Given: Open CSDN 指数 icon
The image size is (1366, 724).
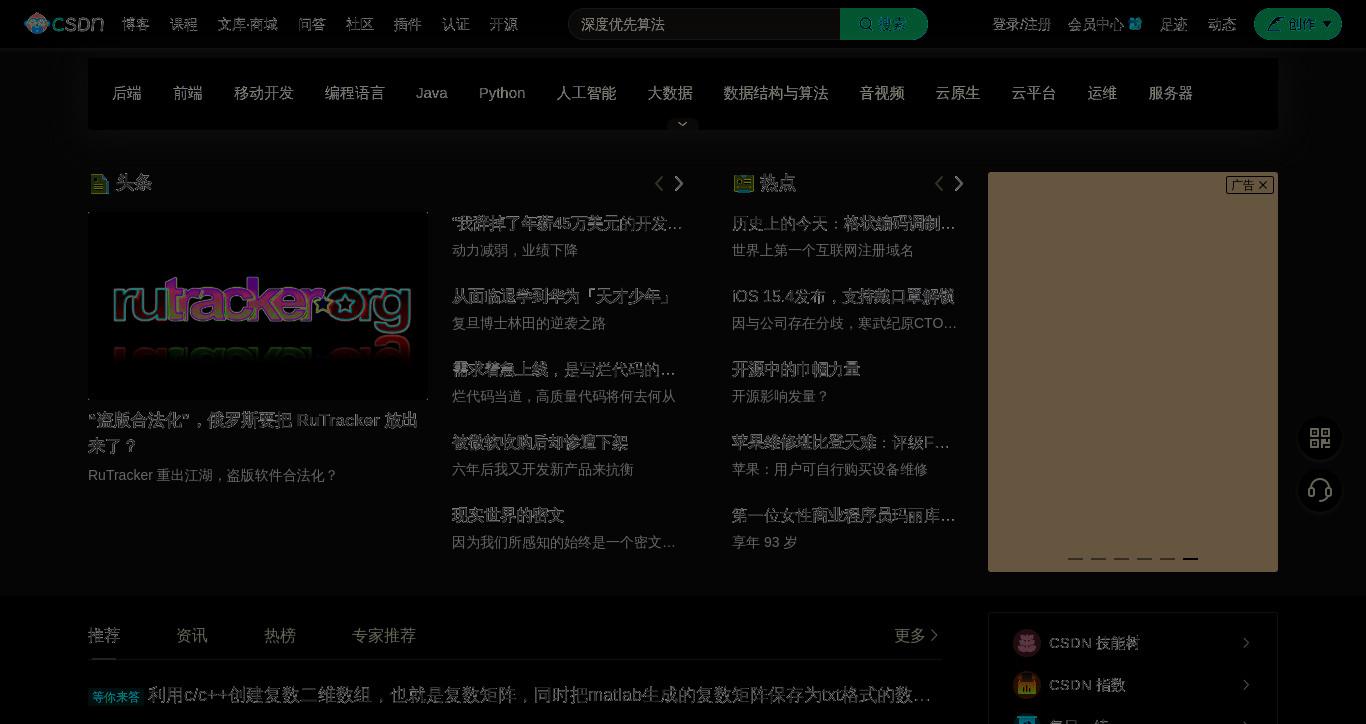Looking at the screenshot, I should [x=1026, y=685].
